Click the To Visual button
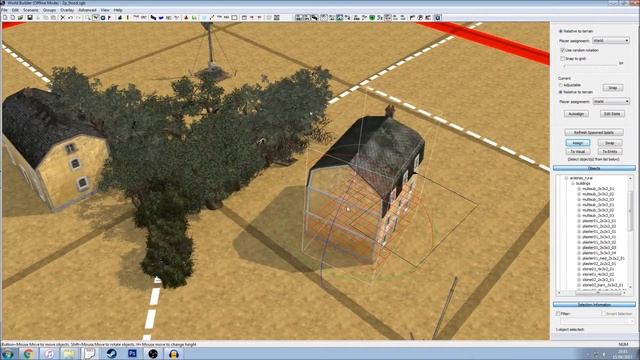The width and height of the screenshot is (640, 360). point(578,151)
